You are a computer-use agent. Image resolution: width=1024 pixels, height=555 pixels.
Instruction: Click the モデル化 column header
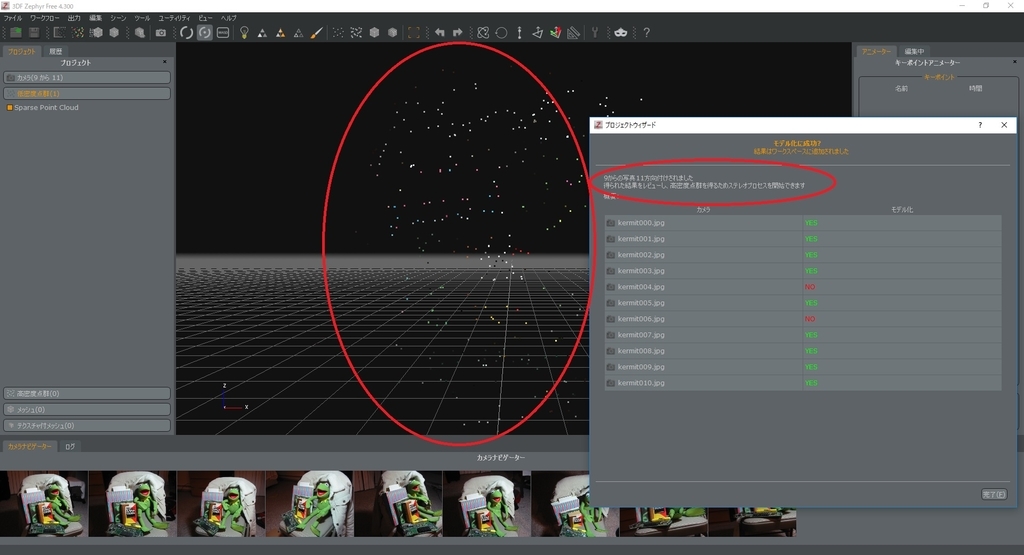(902, 210)
